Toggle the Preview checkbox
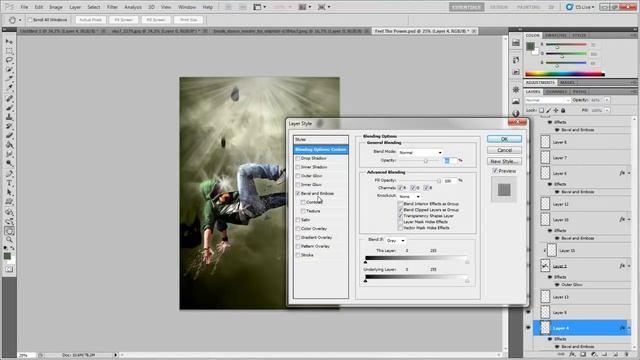 [x=495, y=171]
